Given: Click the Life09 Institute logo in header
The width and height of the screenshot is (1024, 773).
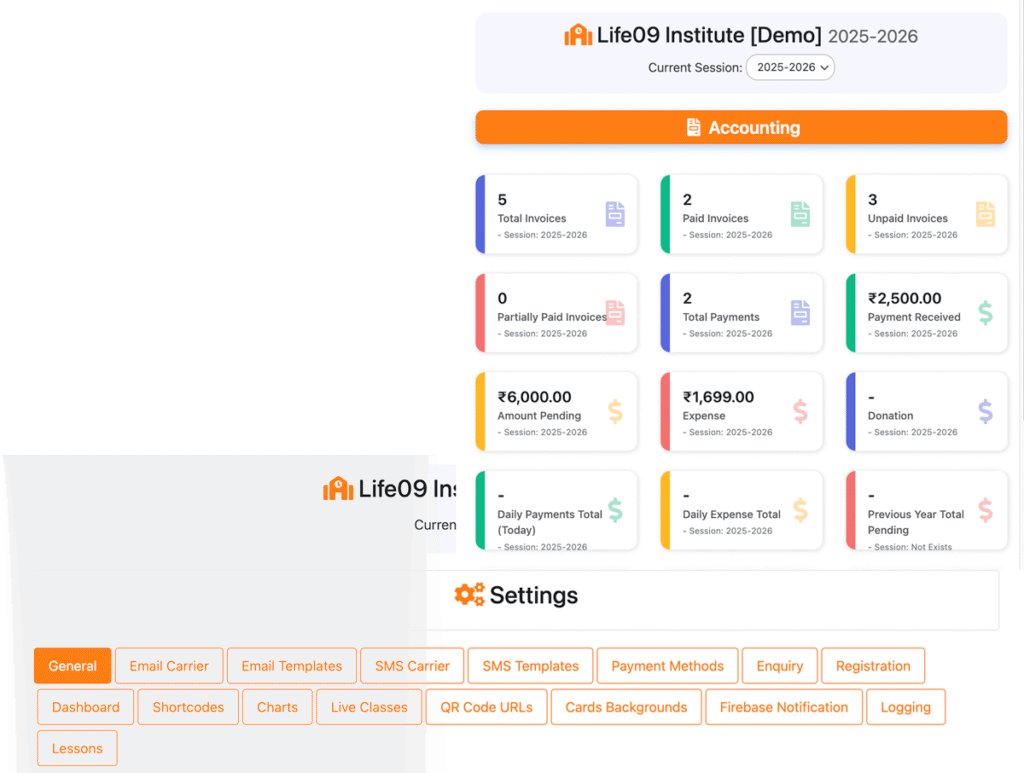Looking at the screenshot, I should [x=578, y=36].
